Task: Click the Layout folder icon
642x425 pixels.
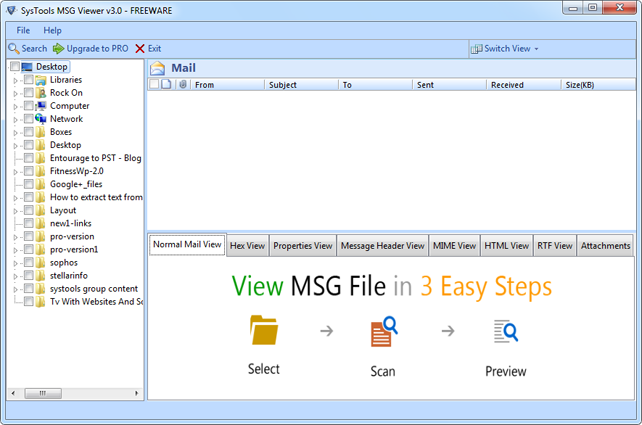Action: tap(41, 210)
